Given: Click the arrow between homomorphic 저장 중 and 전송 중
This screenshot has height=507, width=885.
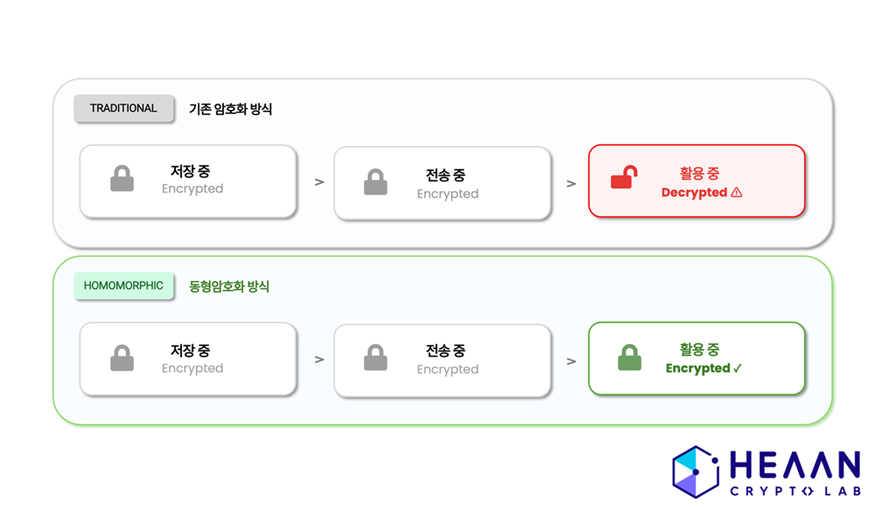Looking at the screenshot, I should [x=319, y=359].
